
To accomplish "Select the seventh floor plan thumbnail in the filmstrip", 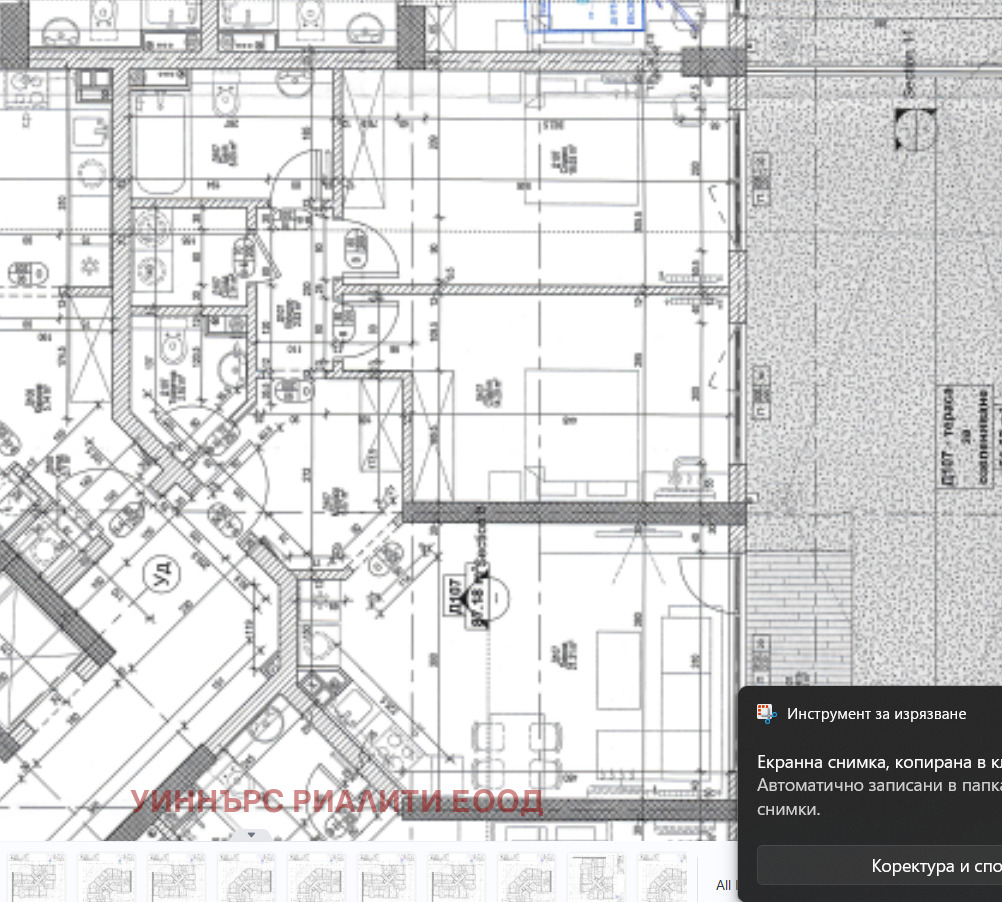I will pos(456,877).
